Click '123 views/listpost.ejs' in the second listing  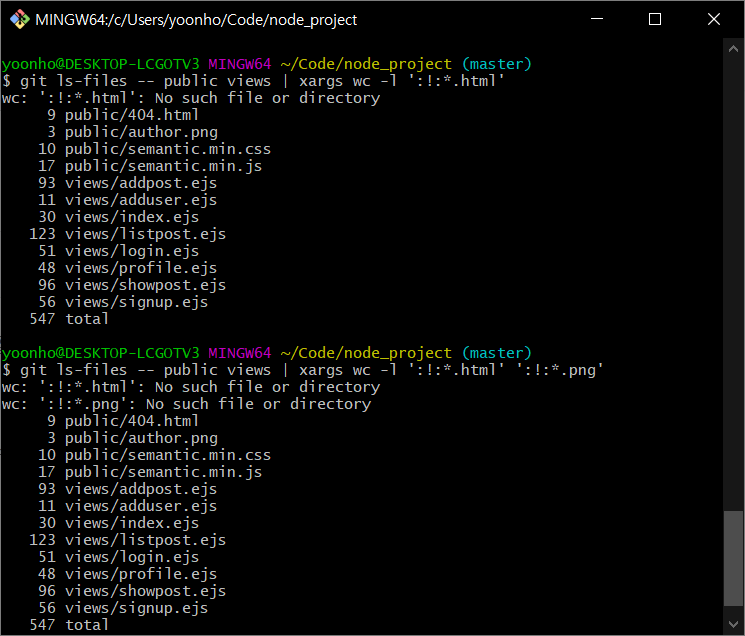(127, 540)
